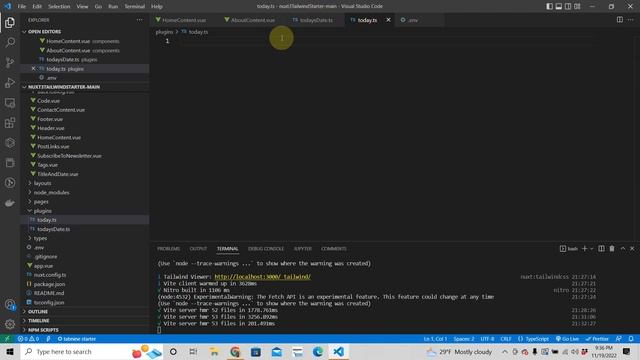Open Microsoft Edge from taskbar
This screenshot has width=640, height=360.
(318, 351)
